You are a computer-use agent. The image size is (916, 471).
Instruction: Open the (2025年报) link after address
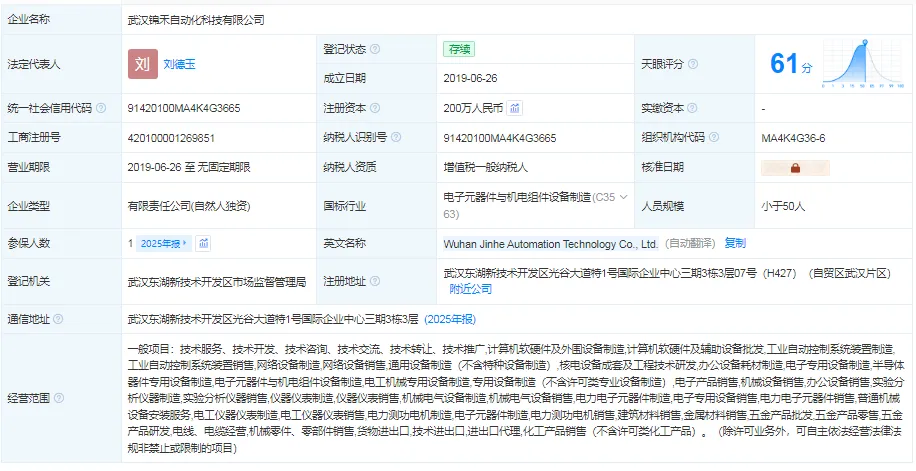pyautogui.click(x=450, y=319)
